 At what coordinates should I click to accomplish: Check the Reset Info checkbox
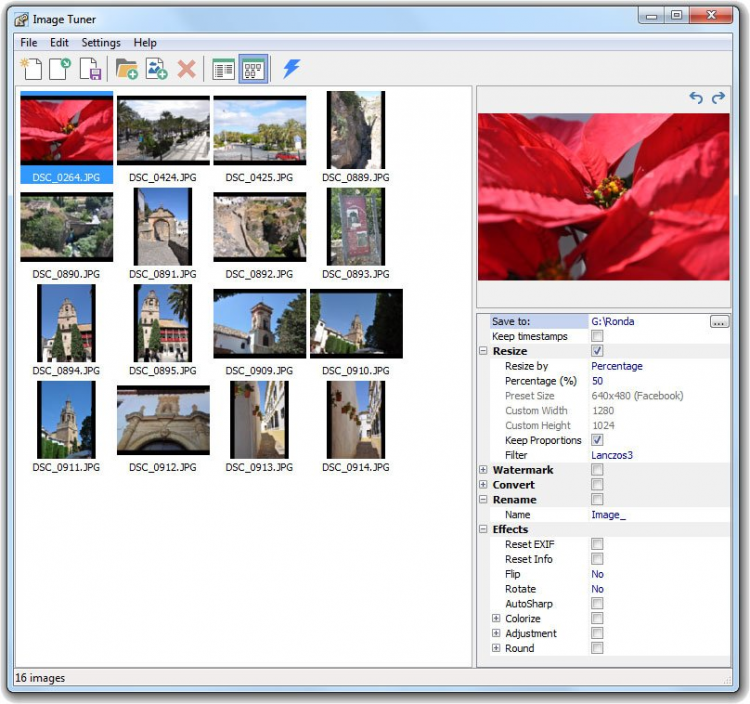point(597,559)
